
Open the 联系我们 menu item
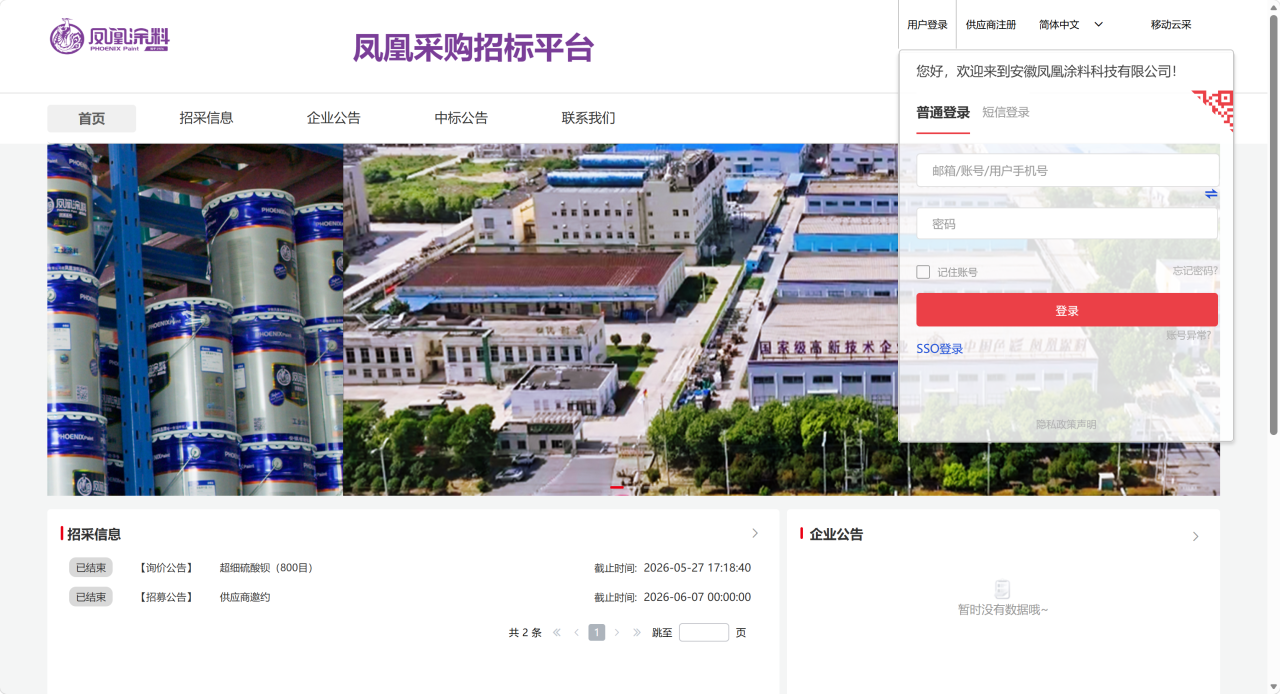click(x=588, y=118)
